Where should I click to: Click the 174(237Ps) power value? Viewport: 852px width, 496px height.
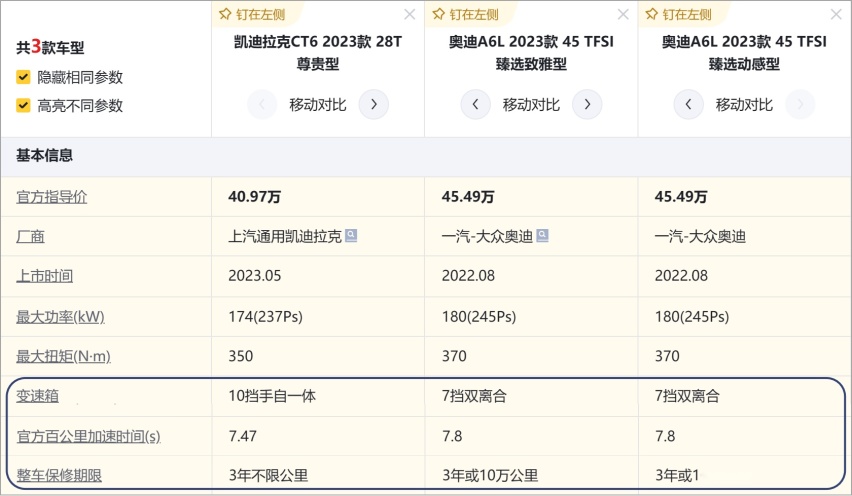265,316
